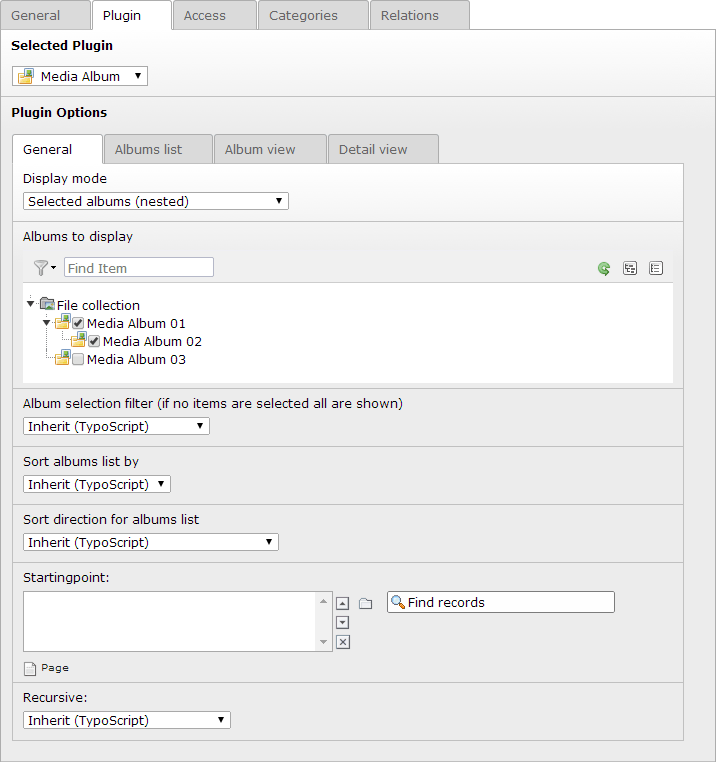Screen dimensions: 716x762
Task: Browse for records using folder icon
Action: tap(366, 604)
